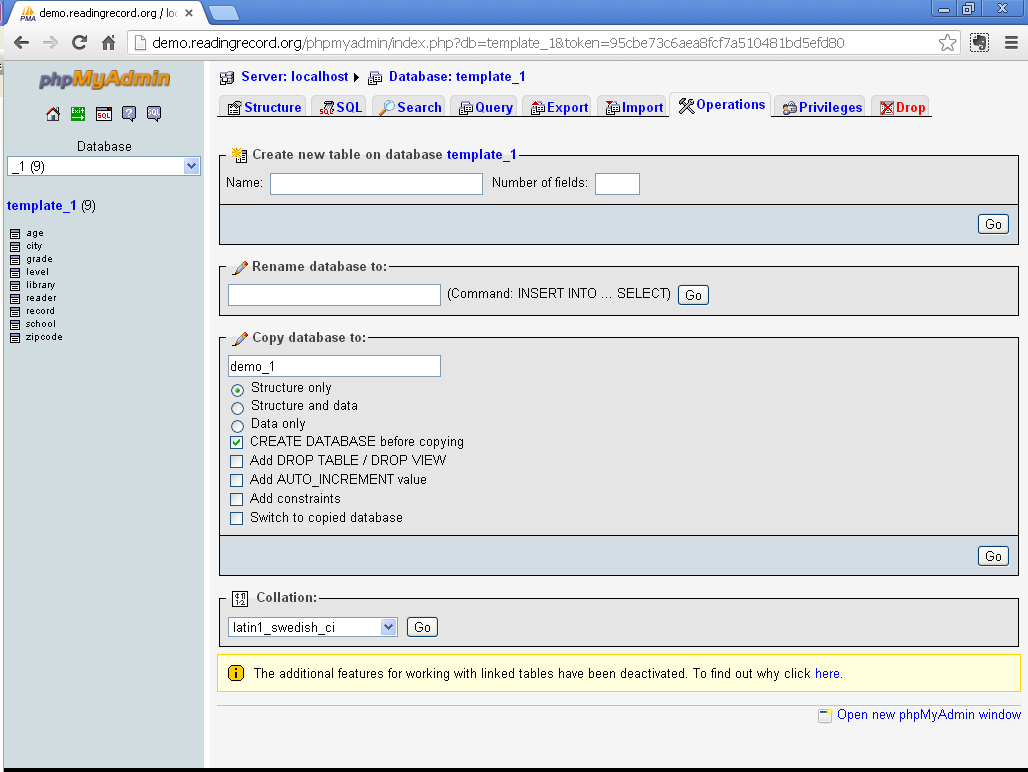Click the Number of fields input

(617, 183)
